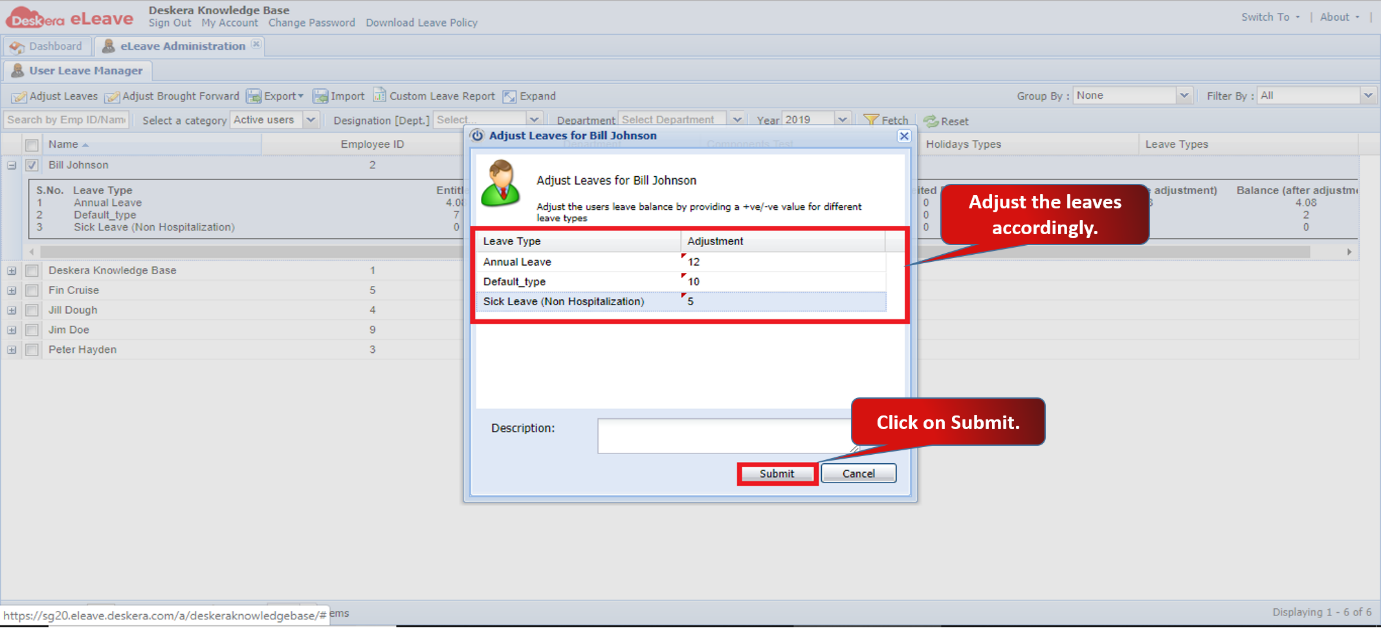1381x629 pixels.
Task: Click the Holidays Types column header
Action: (x=1029, y=145)
